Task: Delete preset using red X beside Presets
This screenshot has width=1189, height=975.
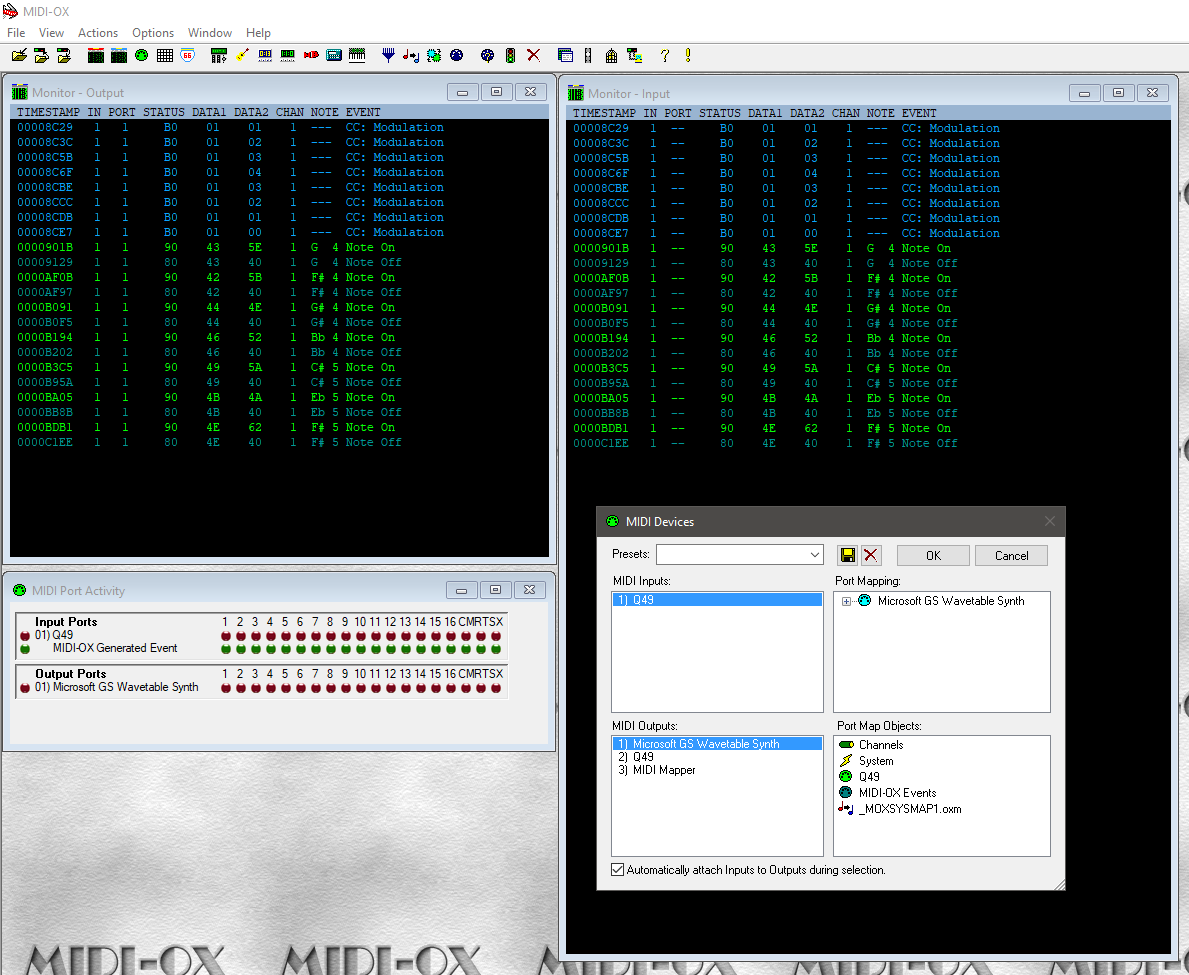Action: click(x=871, y=556)
